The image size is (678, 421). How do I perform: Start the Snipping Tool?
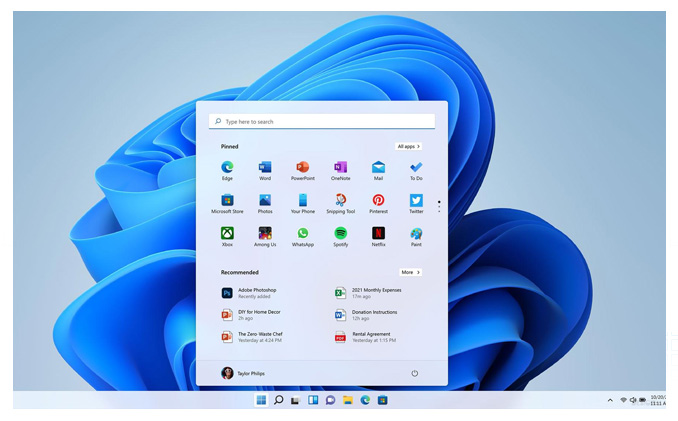point(340,204)
